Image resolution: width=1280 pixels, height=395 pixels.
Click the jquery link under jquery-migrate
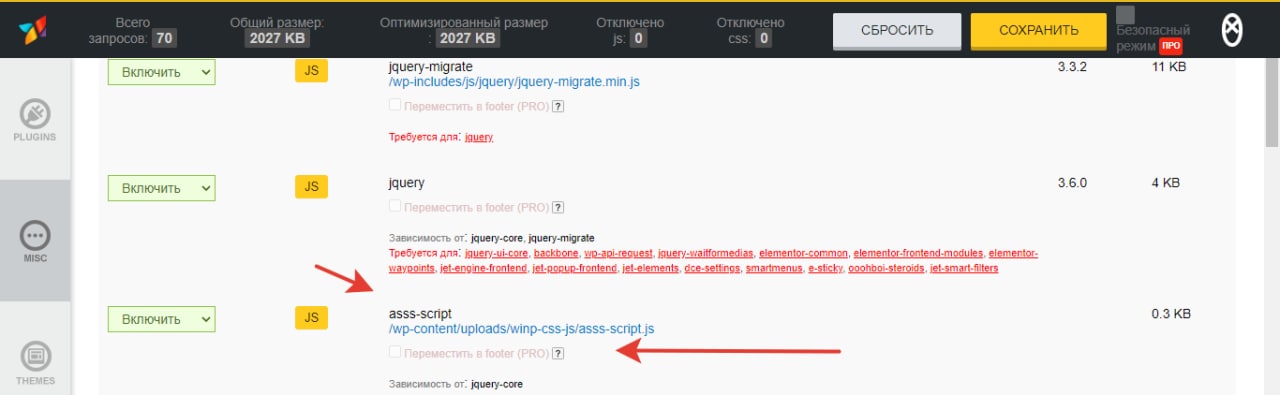point(479,137)
